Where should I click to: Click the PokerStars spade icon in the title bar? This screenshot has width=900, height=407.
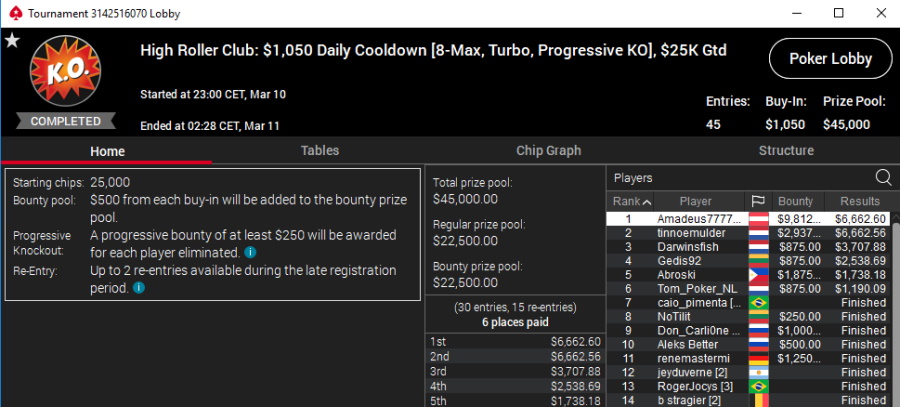pyautogui.click(x=15, y=13)
